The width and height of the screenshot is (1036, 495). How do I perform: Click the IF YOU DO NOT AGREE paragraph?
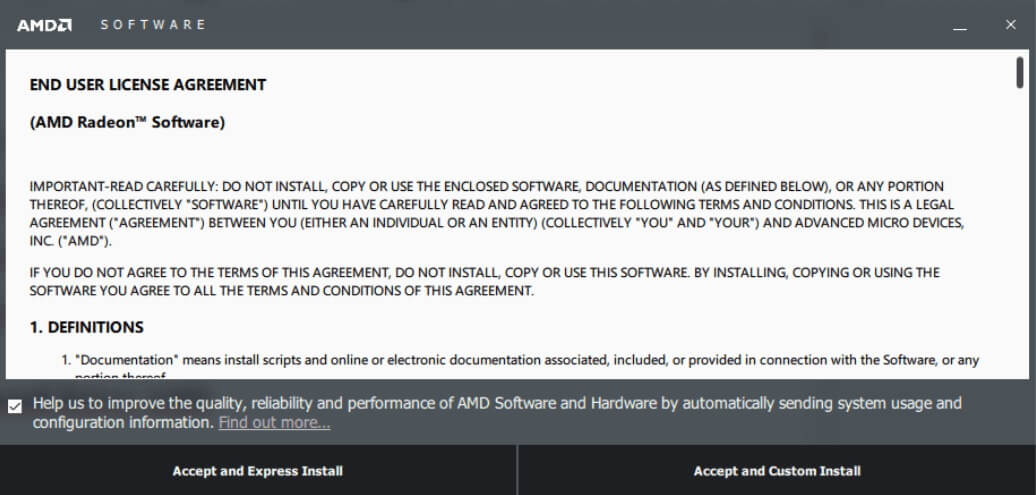(484, 282)
